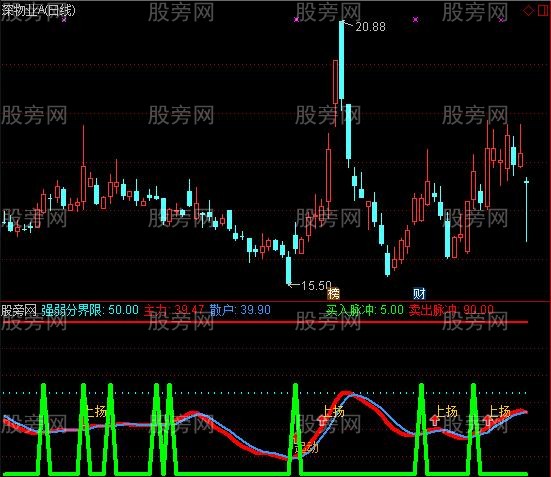This screenshot has width=551, height=477.
Task: Click the 上扬 label nearest the 异动 signal
Action: 333,411
